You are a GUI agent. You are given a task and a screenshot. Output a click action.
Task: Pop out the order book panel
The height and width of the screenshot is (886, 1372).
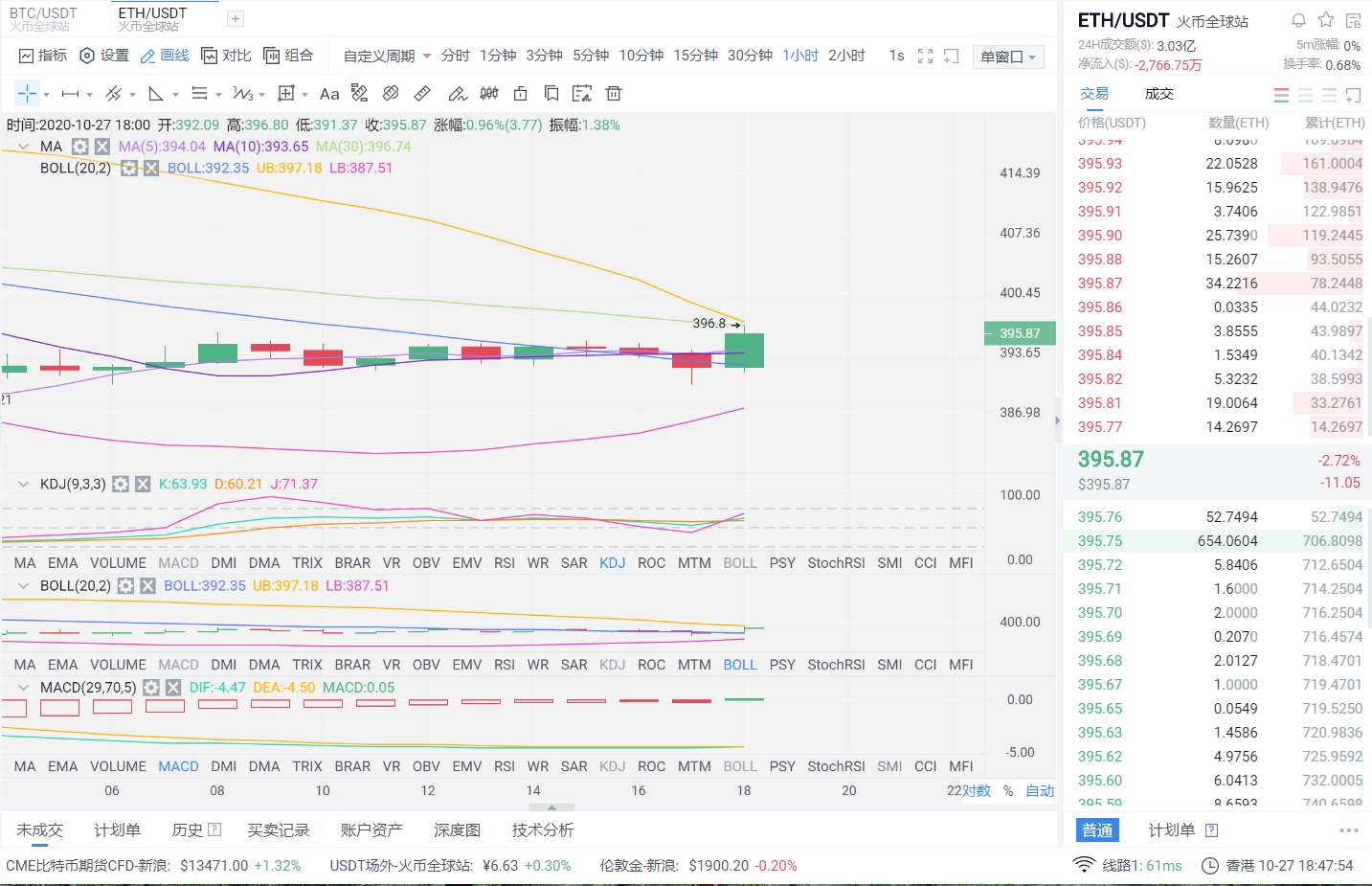(1353, 95)
